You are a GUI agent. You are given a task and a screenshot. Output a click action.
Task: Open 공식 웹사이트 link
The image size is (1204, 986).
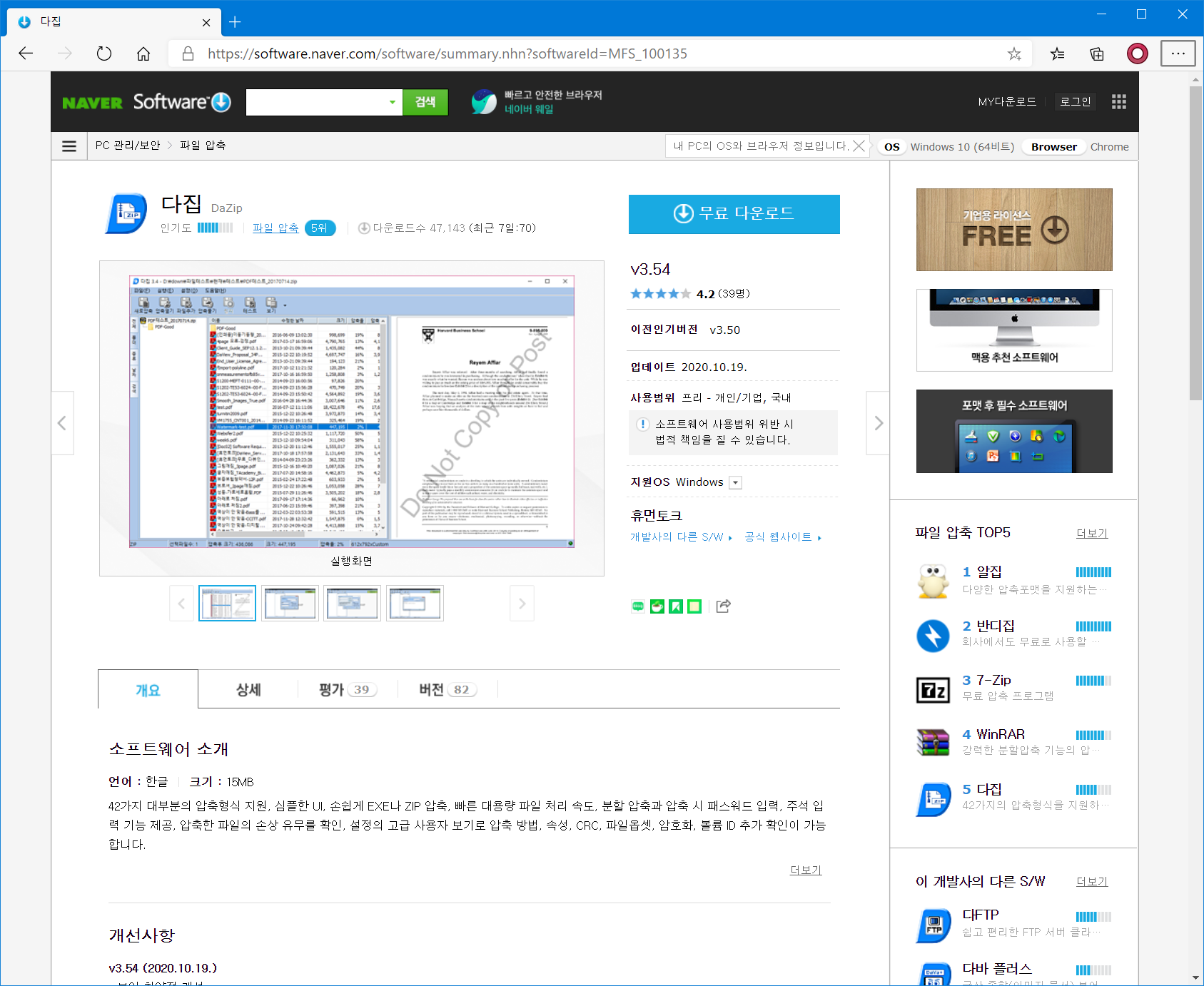coord(783,537)
